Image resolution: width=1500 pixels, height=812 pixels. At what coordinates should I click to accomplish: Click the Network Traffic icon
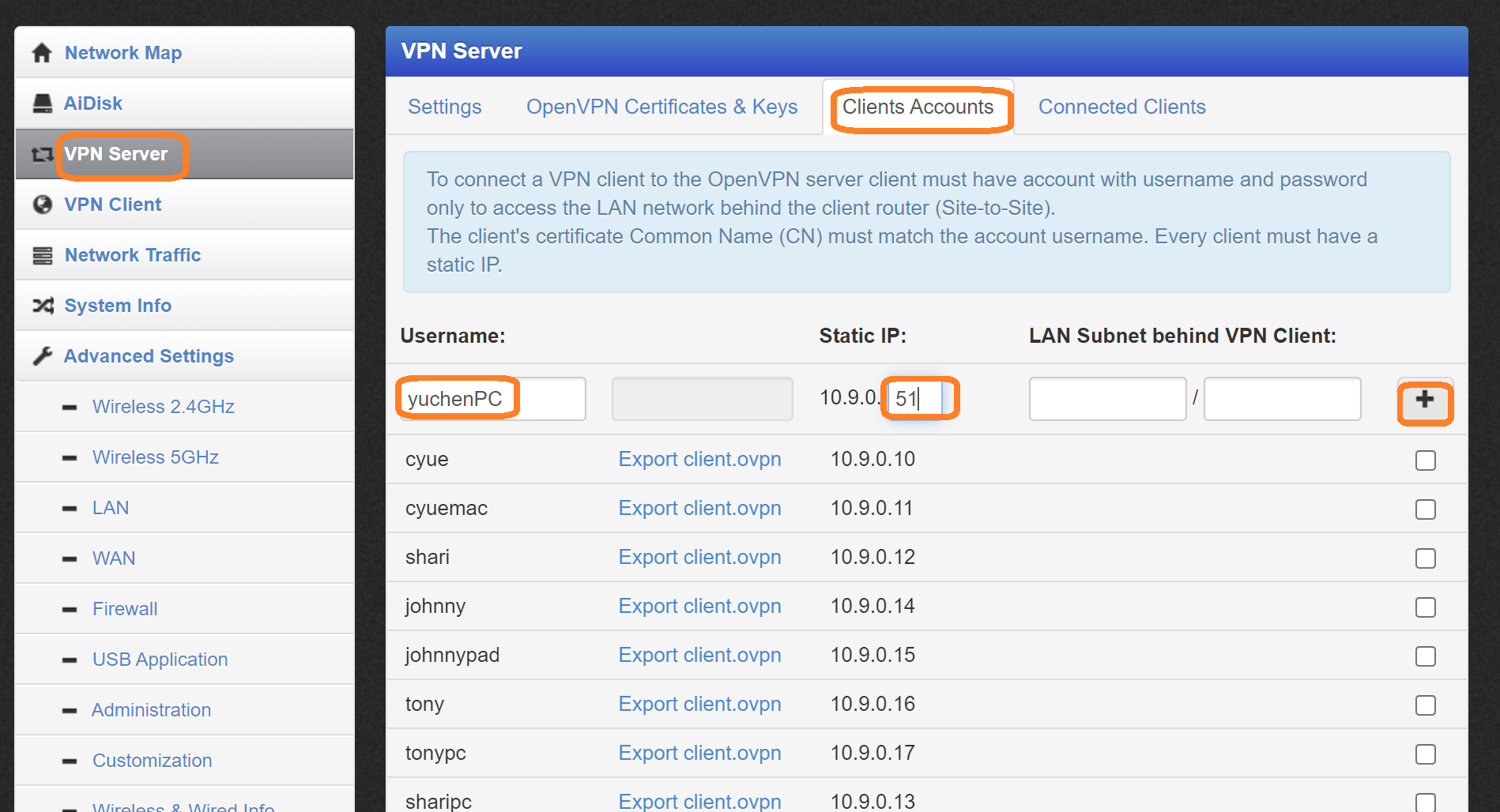(42, 255)
